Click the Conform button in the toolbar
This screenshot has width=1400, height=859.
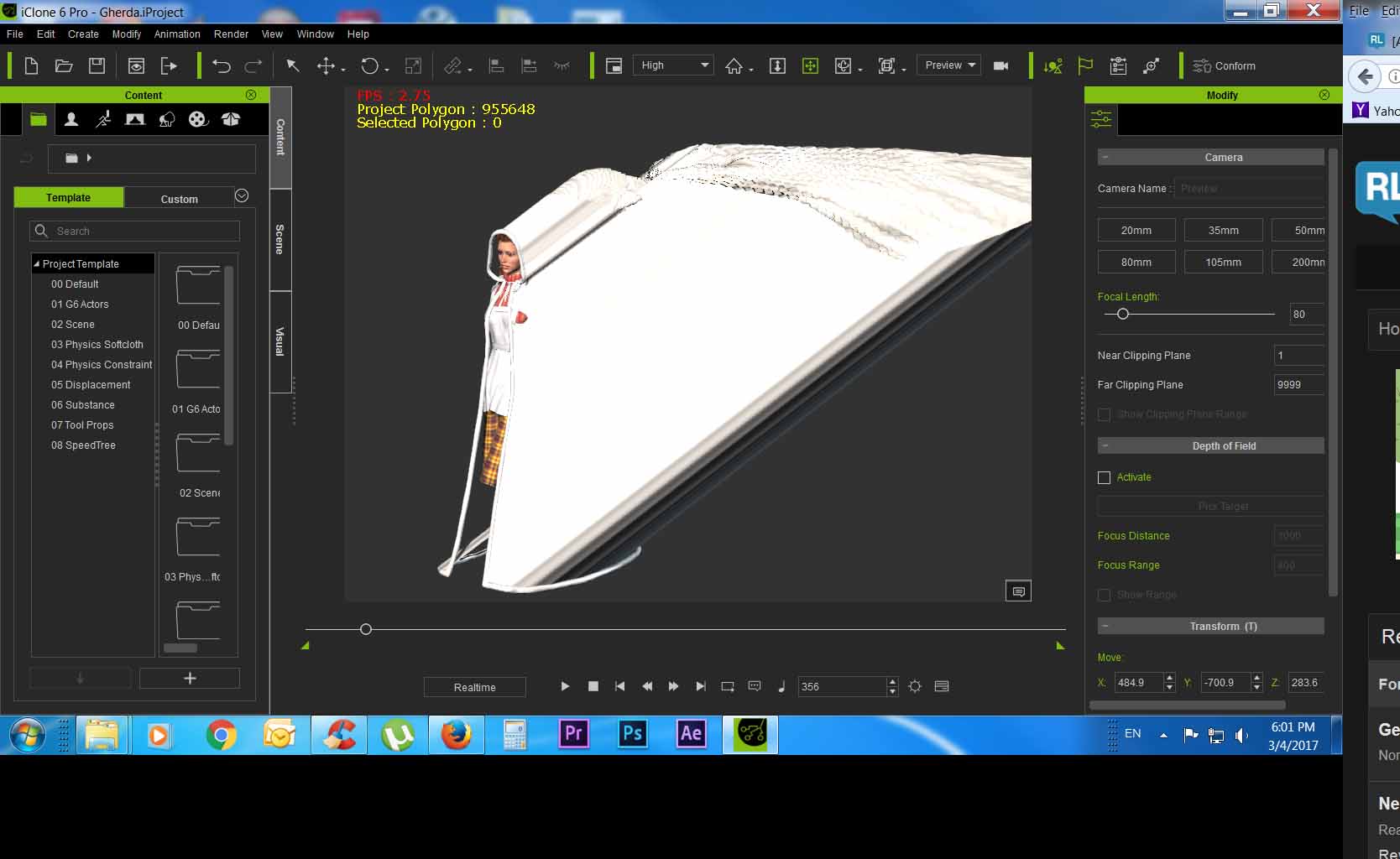pos(1225,66)
